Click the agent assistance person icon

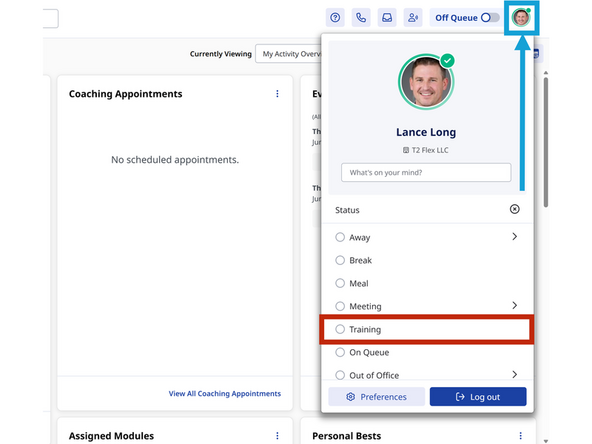click(x=413, y=18)
